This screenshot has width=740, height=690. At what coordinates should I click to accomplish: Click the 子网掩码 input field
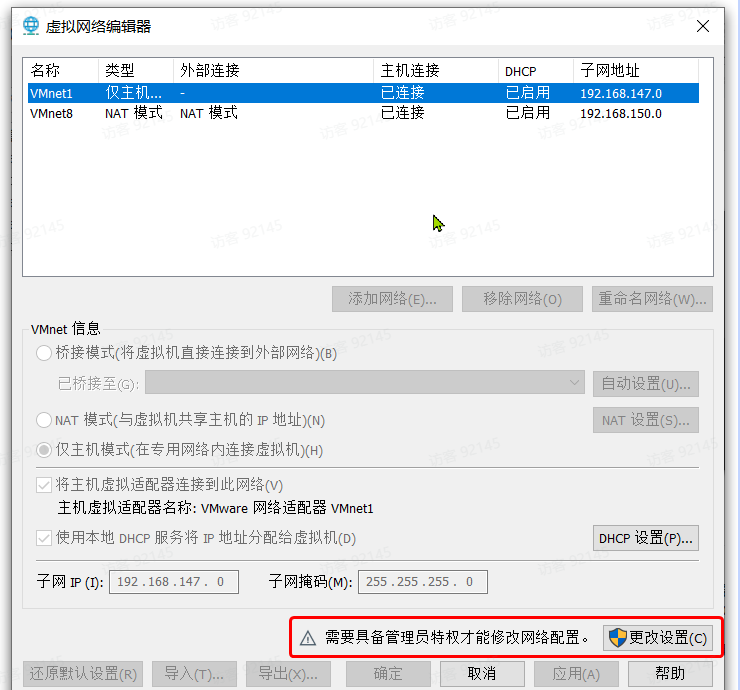[423, 582]
